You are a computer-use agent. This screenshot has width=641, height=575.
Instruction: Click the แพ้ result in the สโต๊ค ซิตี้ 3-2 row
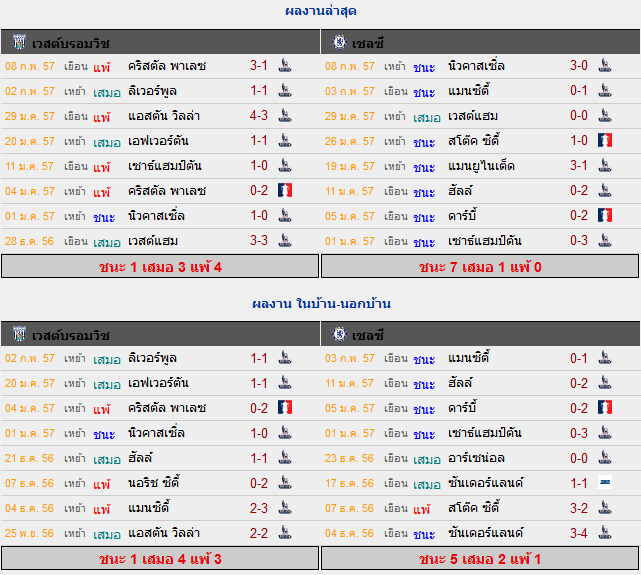tap(421, 509)
